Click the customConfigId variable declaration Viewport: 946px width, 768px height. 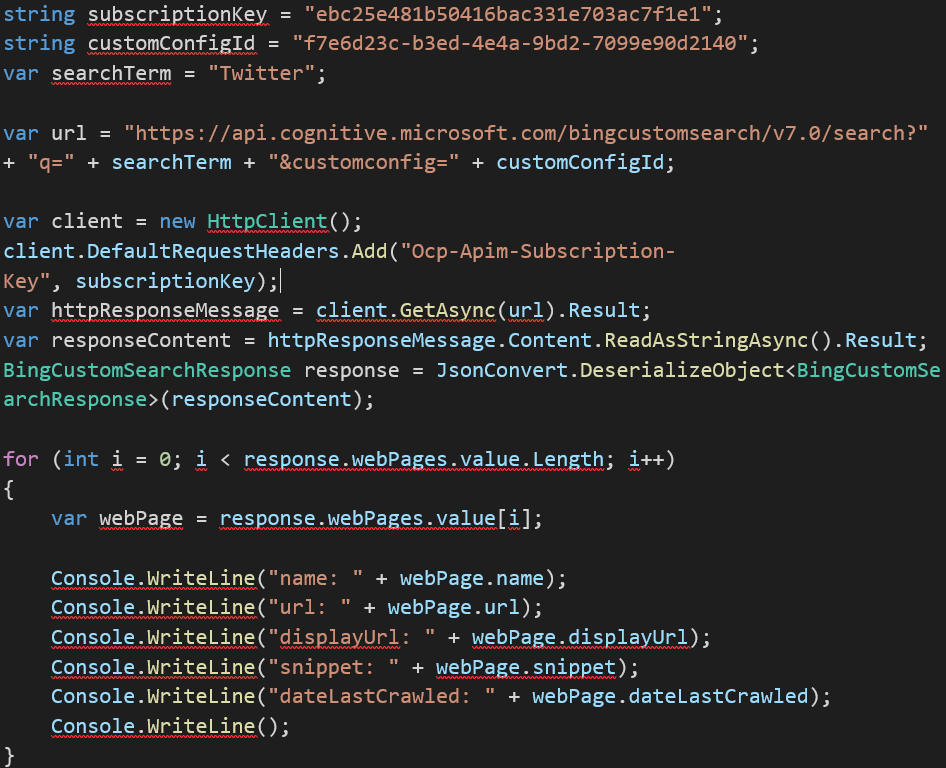(171, 43)
